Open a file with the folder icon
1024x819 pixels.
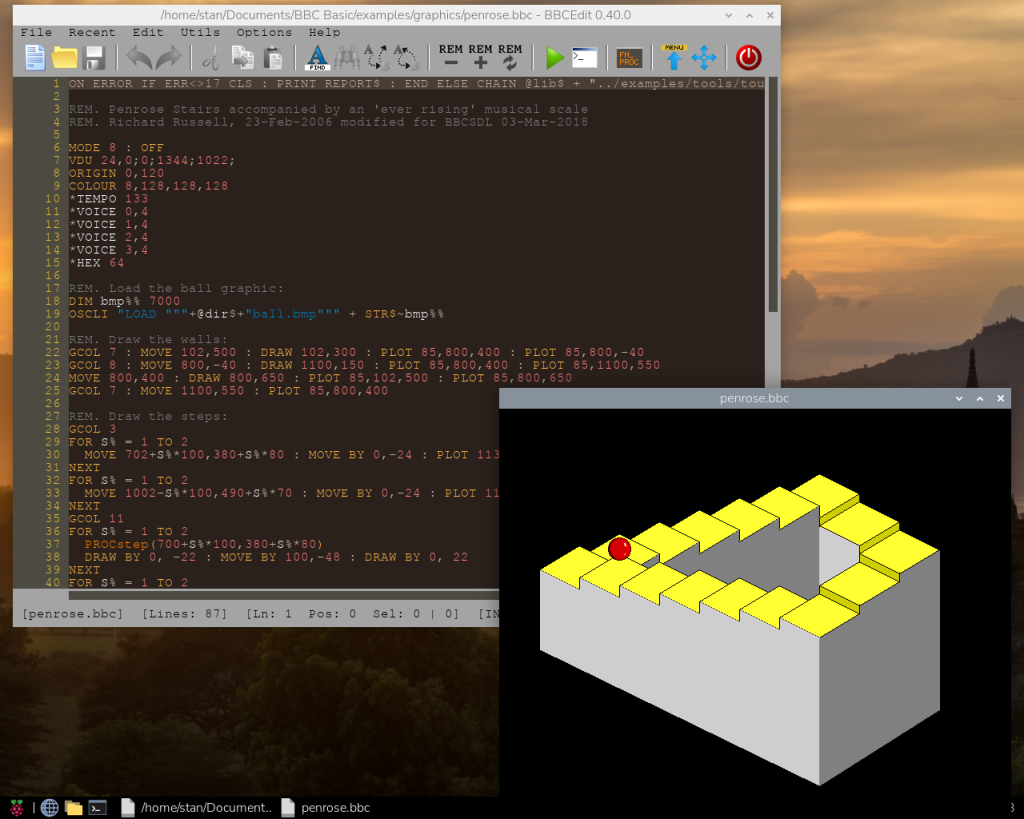pos(65,57)
